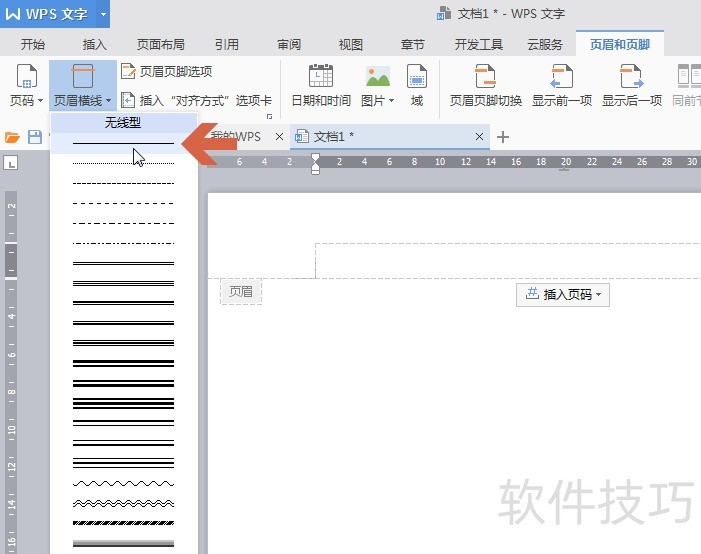Image resolution: width=701 pixels, height=554 pixels.
Task: Select the thin solid line style
Action: coord(123,143)
